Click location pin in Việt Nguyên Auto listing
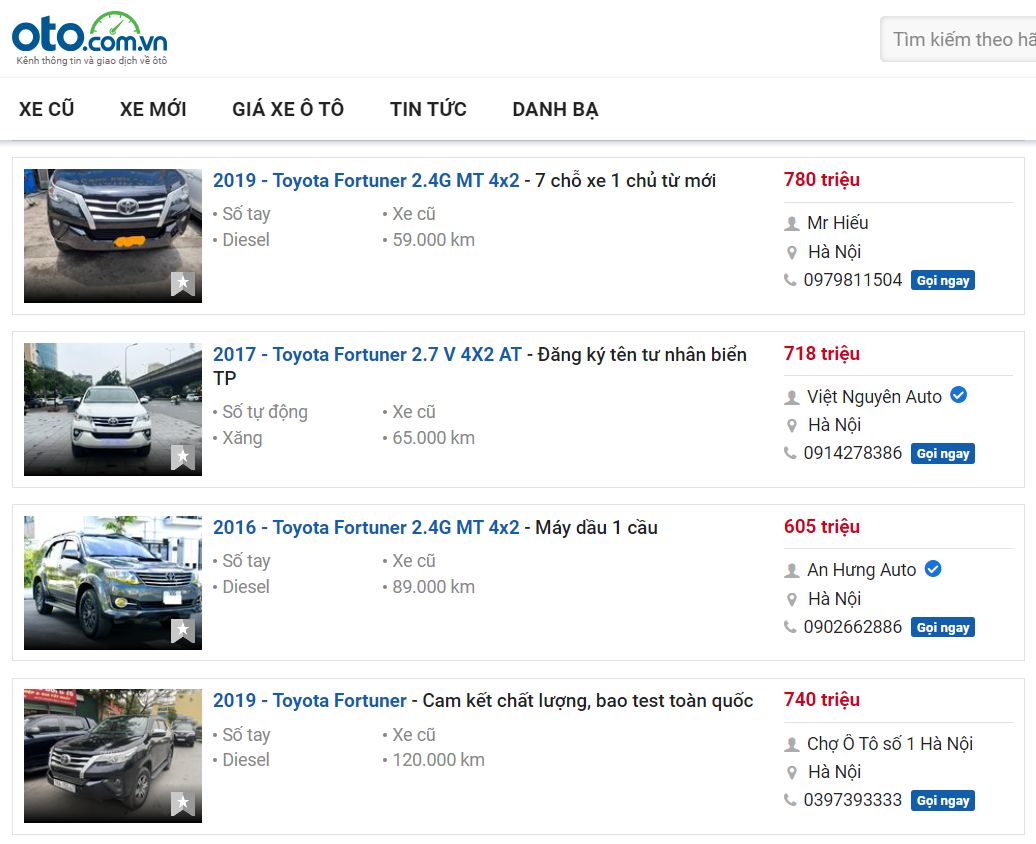Screen dimensions: 1036x844 coord(792,426)
